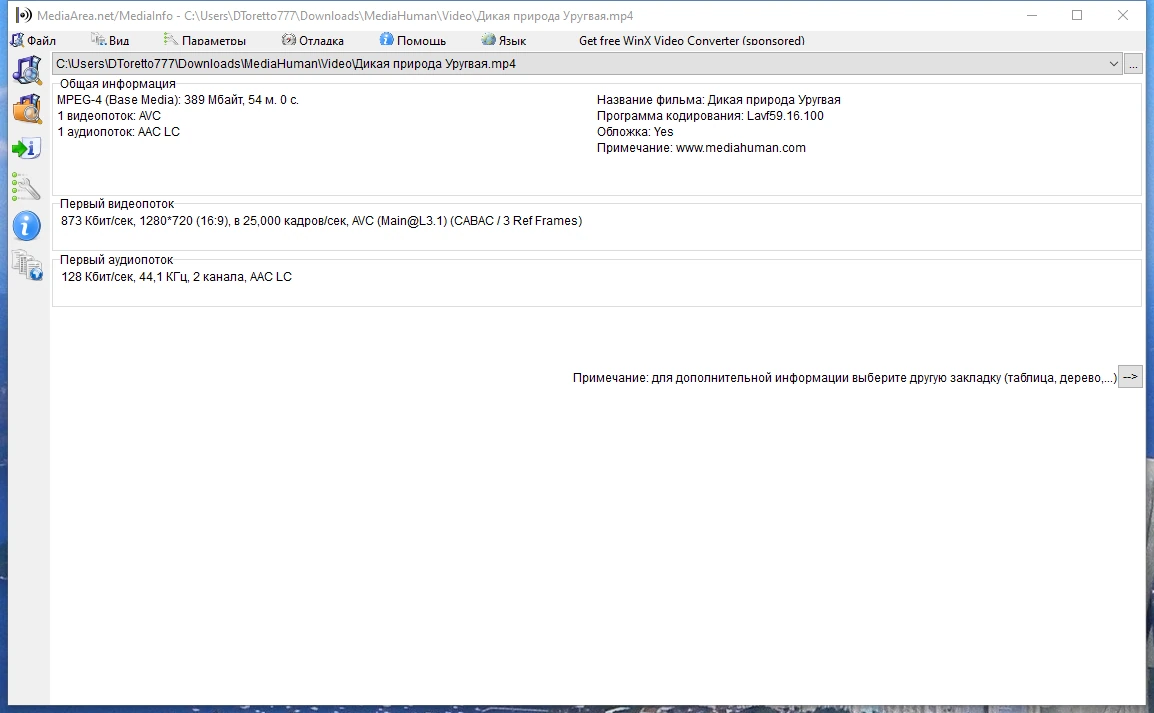Click the 'Примечание: www.mediahuman.com' text
Screen dimensions: 1154x713
pos(701,148)
